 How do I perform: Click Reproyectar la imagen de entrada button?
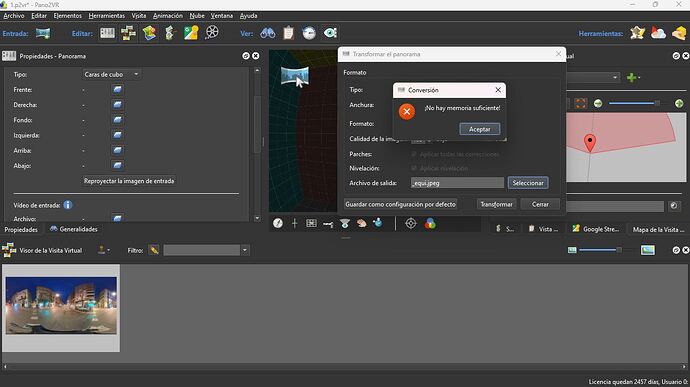(x=129, y=181)
